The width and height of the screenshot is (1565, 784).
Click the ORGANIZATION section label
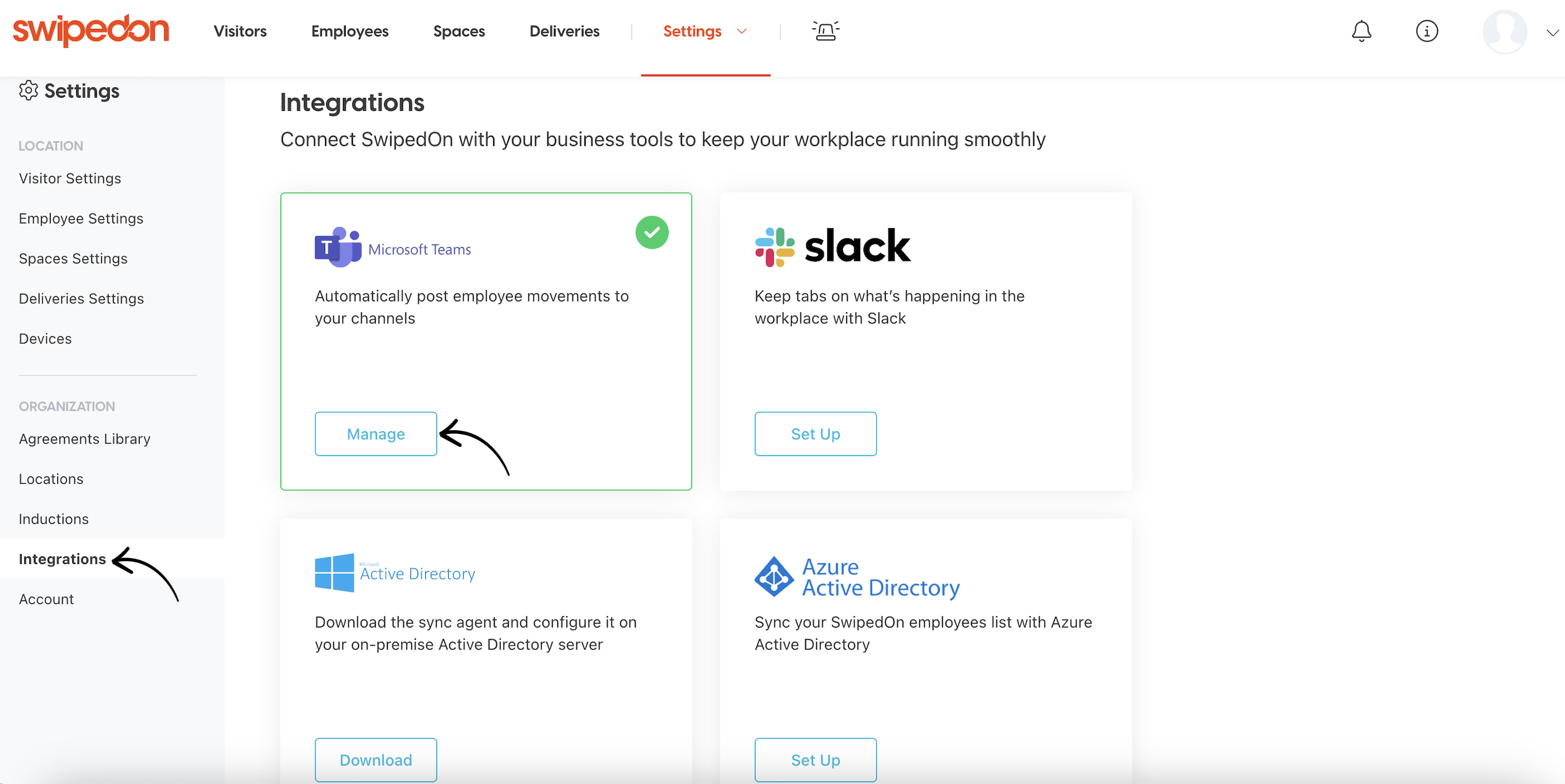click(66, 406)
